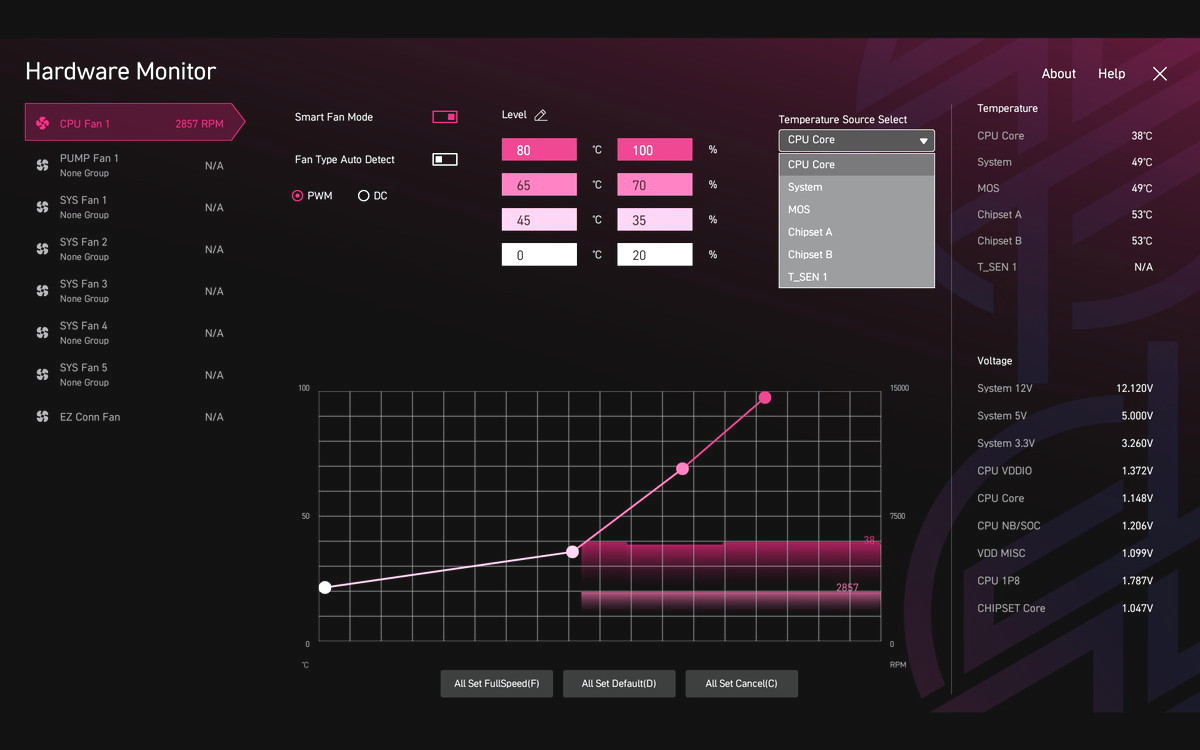Click the CPU VDDIO 1.372V value
The height and width of the screenshot is (750, 1200).
point(1137,471)
